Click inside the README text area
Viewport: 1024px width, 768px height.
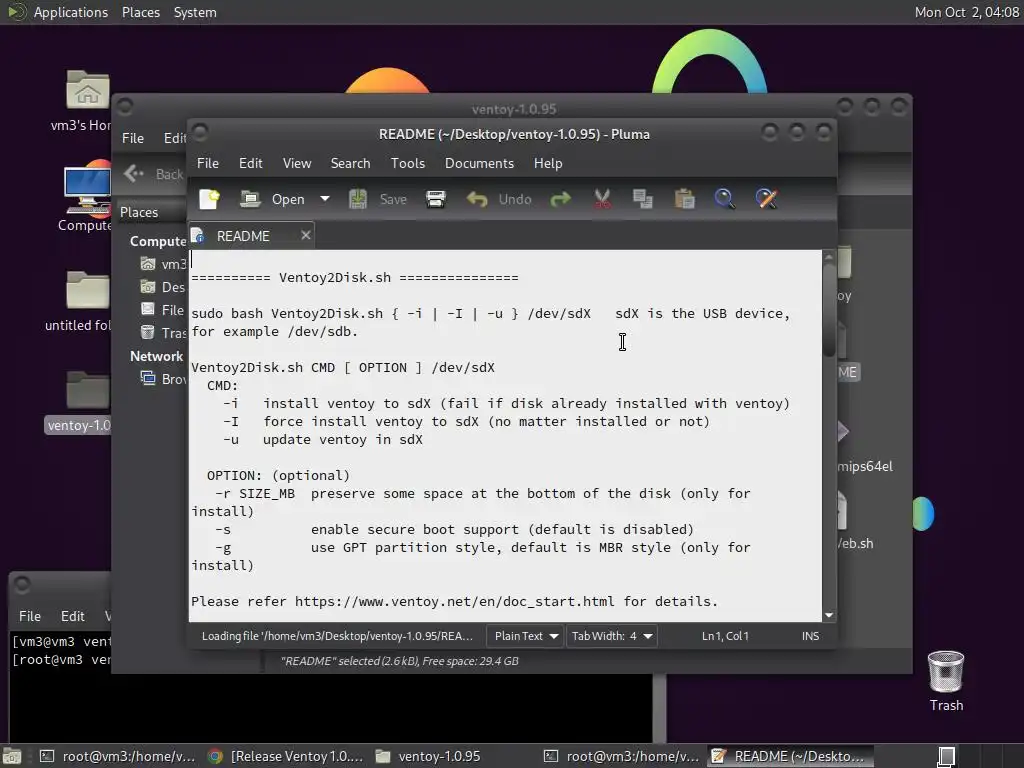pyautogui.click(x=505, y=436)
